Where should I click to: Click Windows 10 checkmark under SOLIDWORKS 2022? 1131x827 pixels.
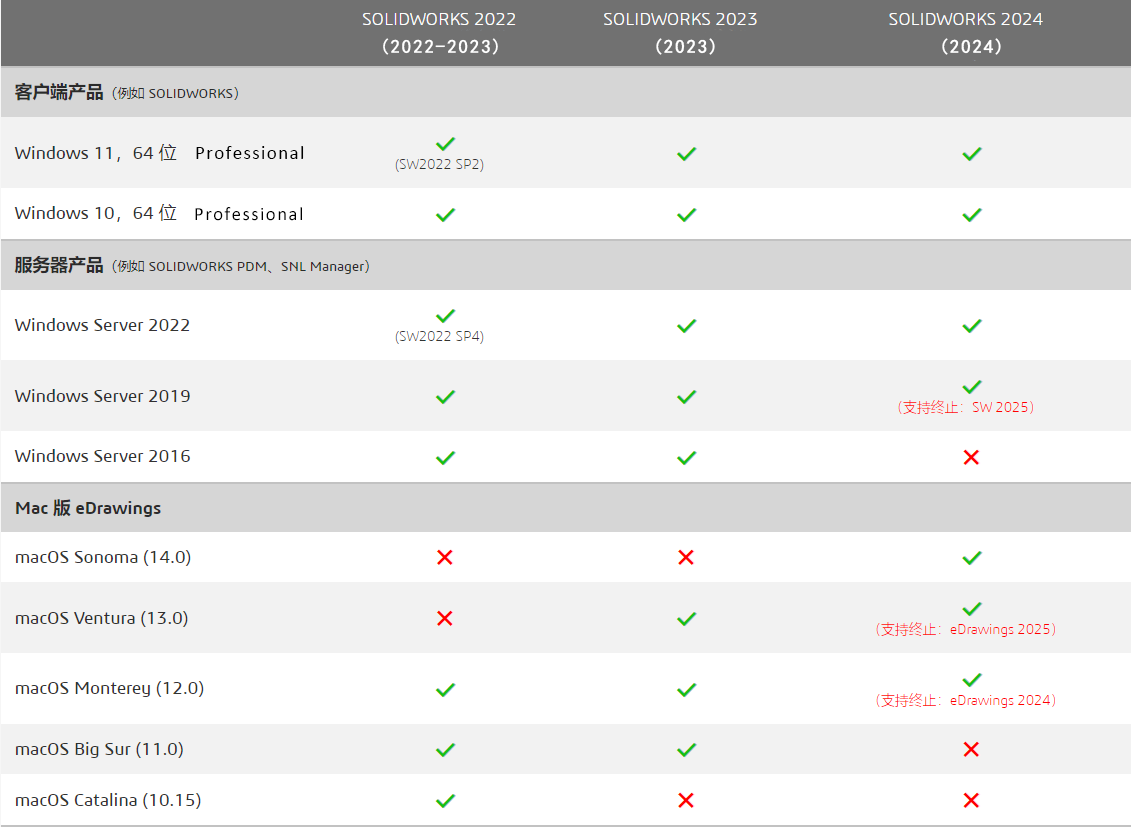445,214
